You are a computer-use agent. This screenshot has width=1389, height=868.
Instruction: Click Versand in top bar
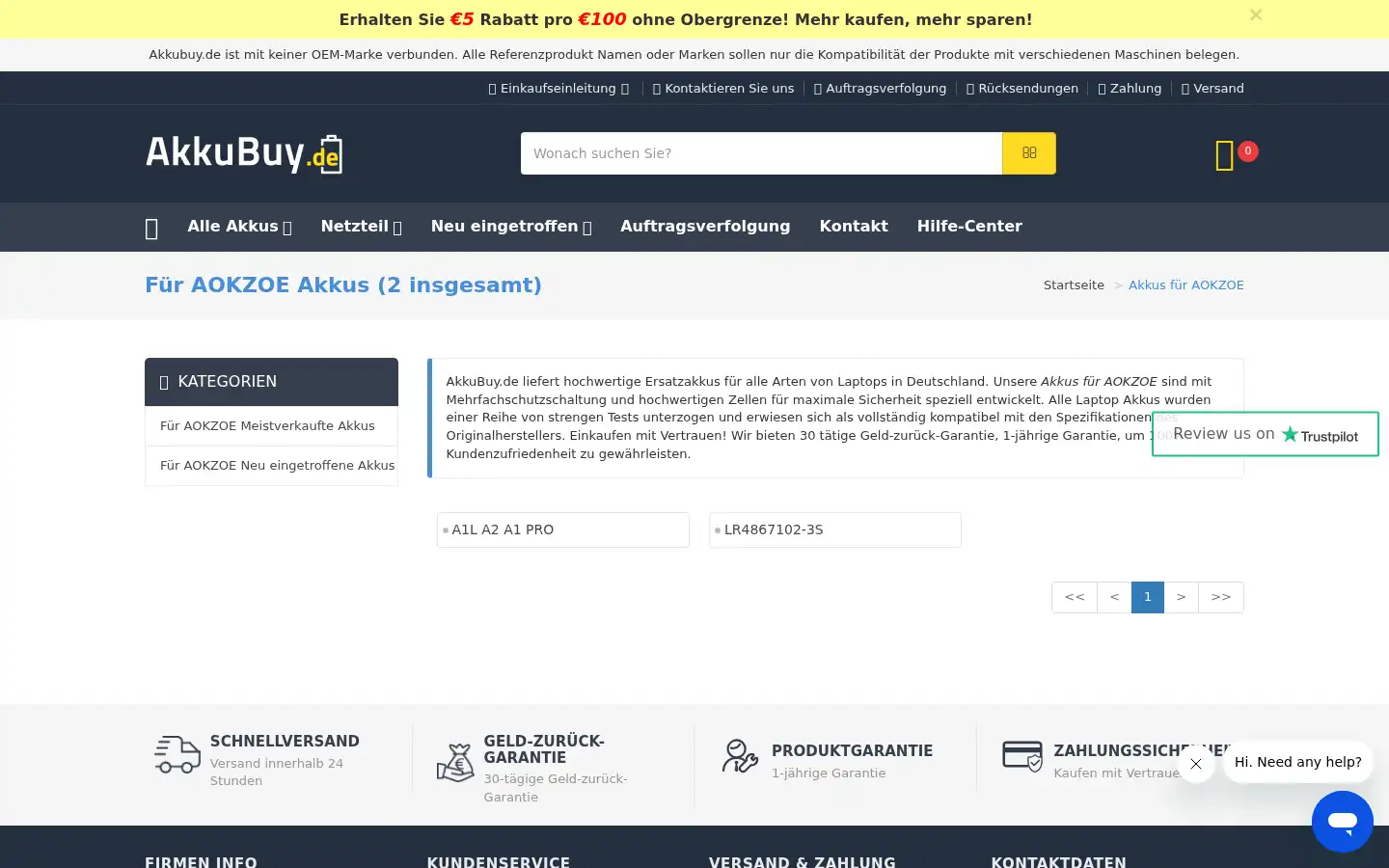tap(1212, 89)
